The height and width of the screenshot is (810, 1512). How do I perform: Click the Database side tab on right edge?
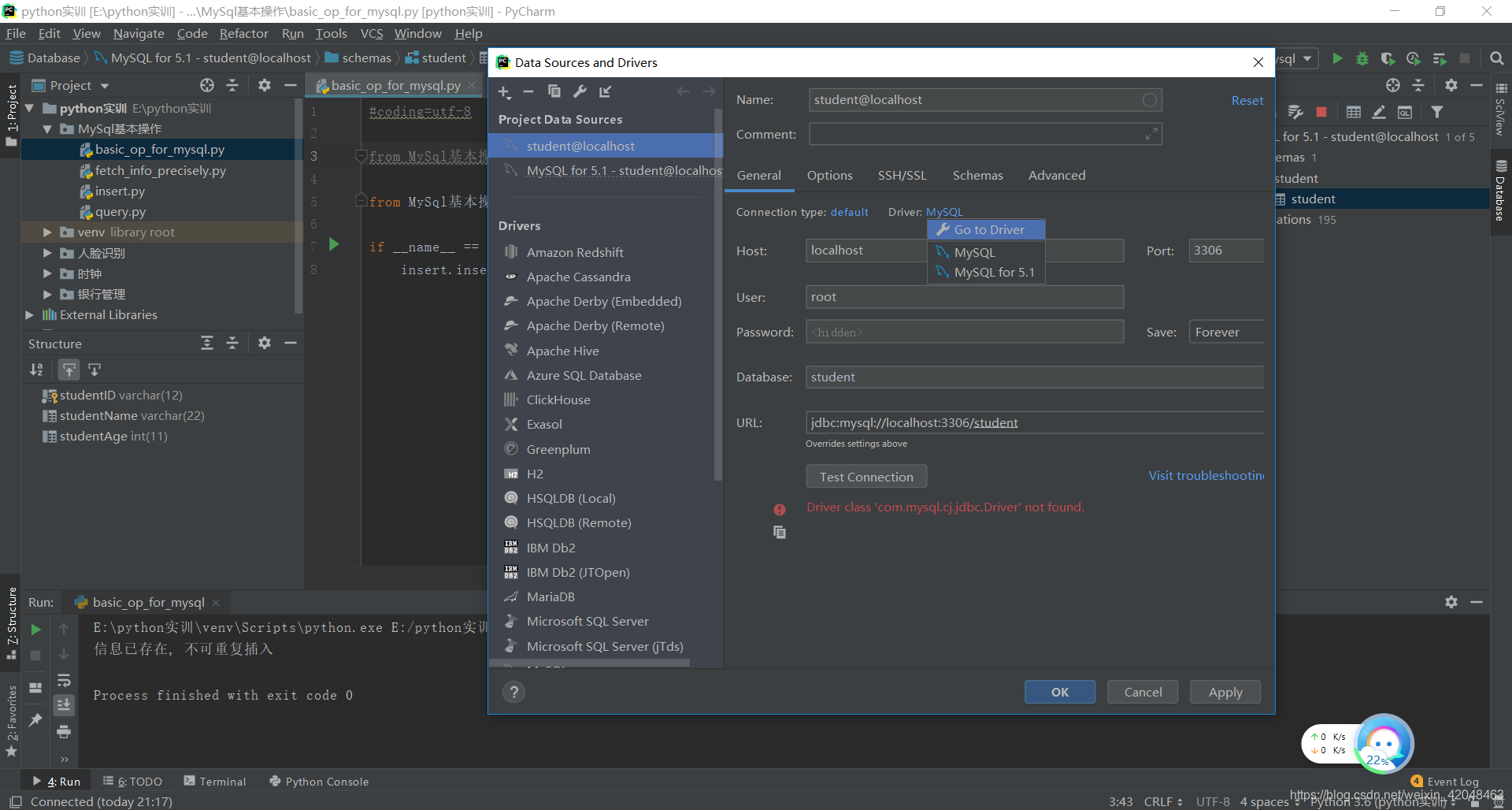pos(1500,191)
